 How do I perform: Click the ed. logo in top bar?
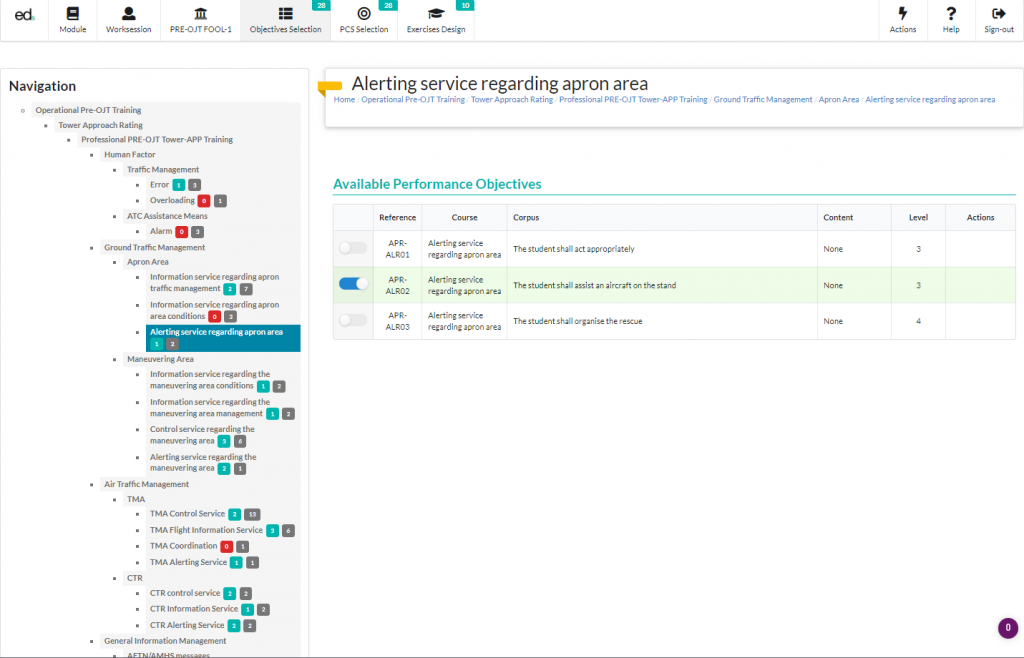pyautogui.click(x=24, y=15)
